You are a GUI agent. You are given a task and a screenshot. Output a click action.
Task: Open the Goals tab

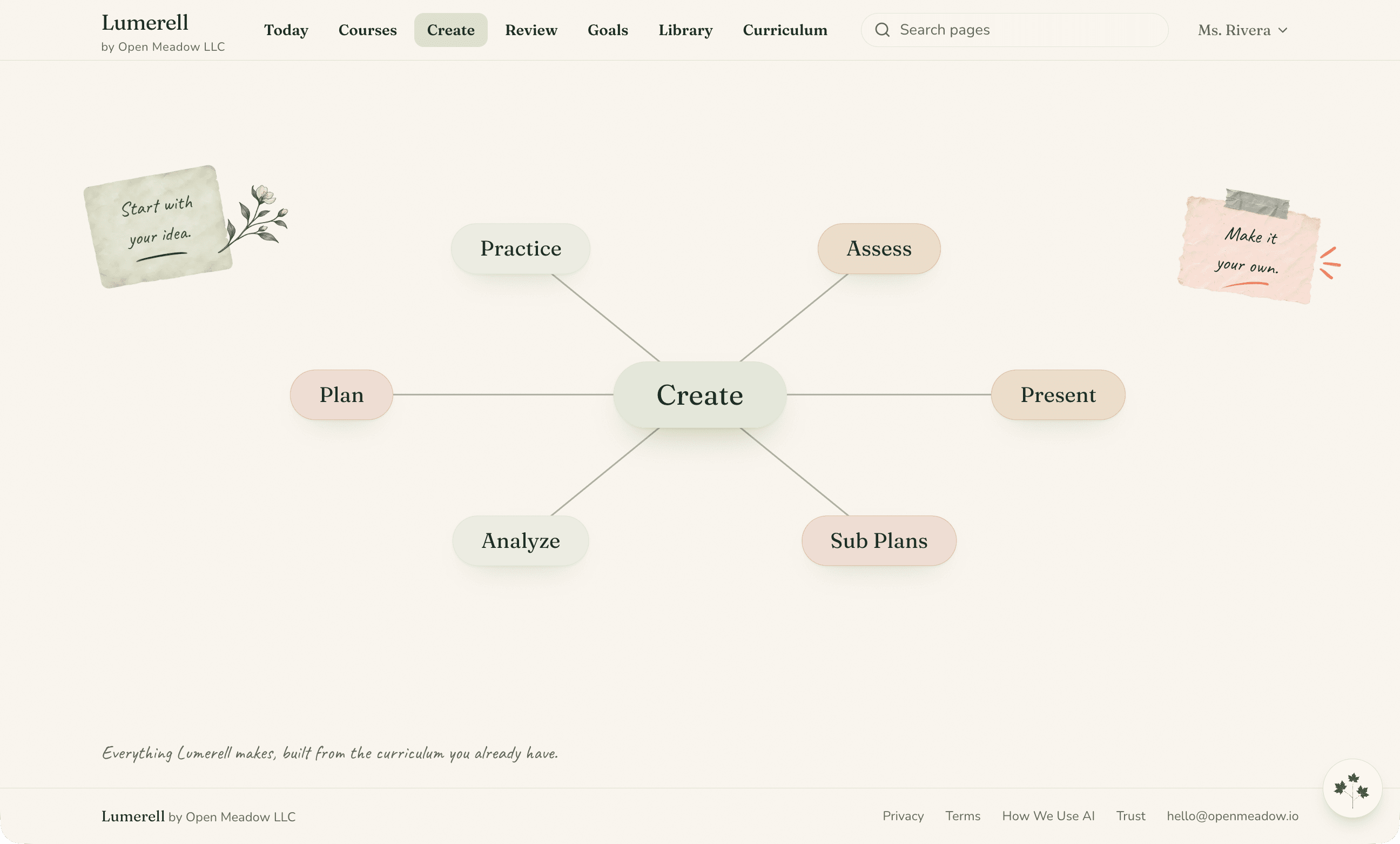[x=608, y=30]
